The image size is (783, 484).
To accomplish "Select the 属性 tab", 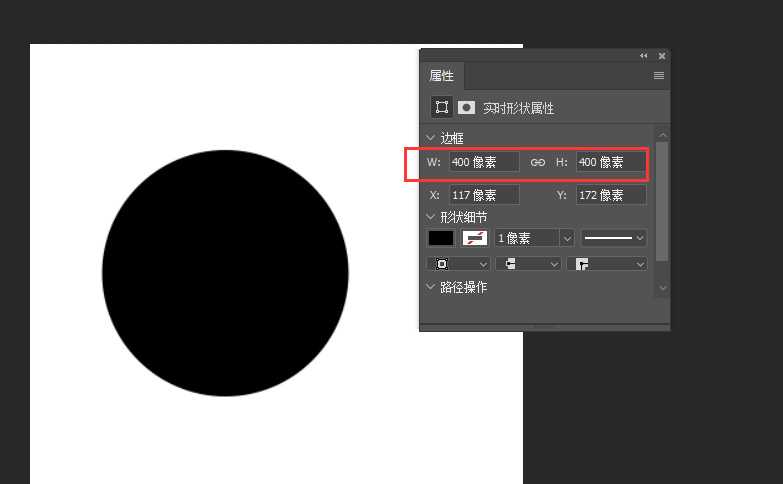I will [441, 76].
